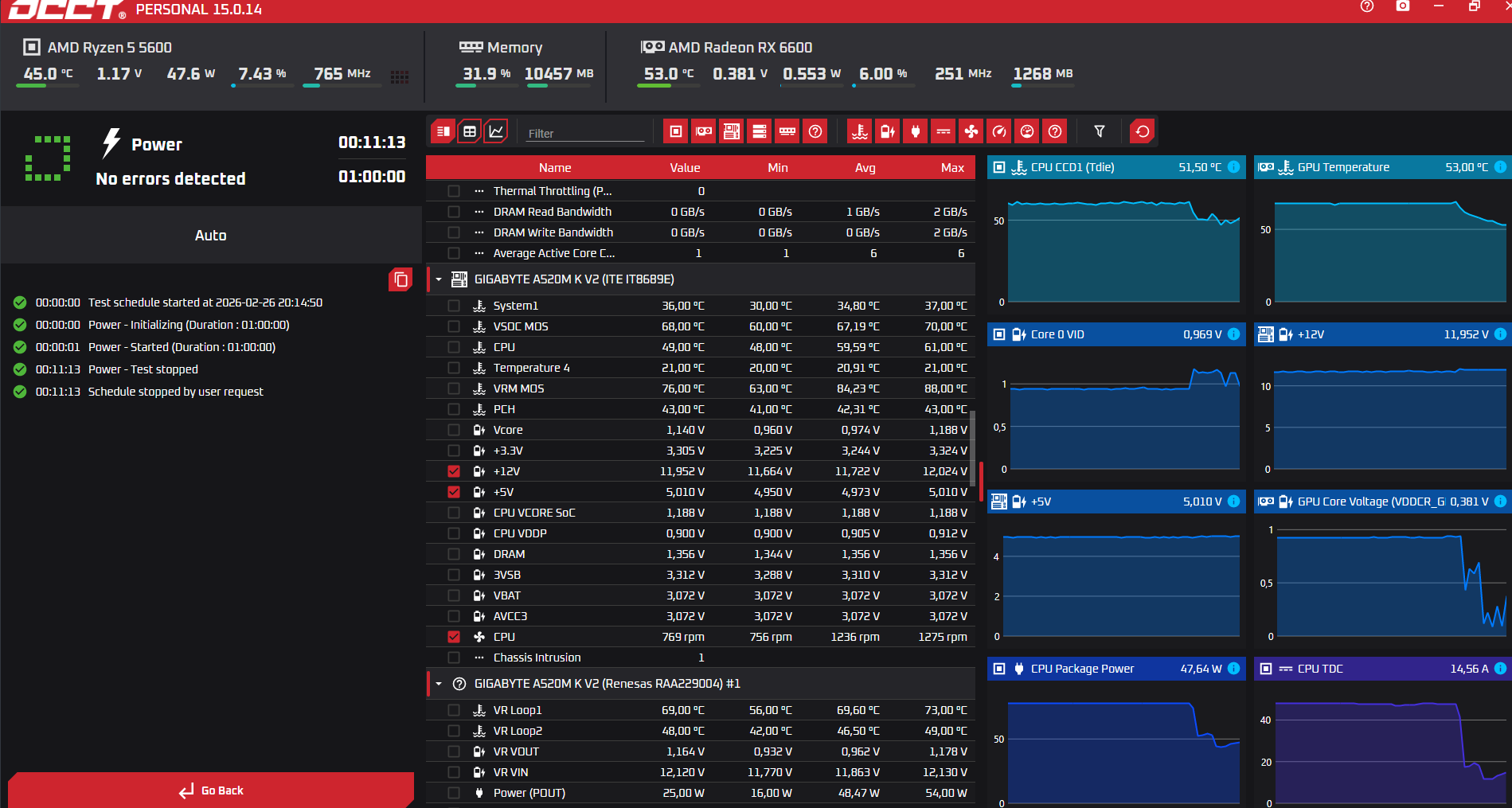The height and width of the screenshot is (808, 1512).
Task: Open per-core grid next to CPU frequency
Action: [x=400, y=76]
